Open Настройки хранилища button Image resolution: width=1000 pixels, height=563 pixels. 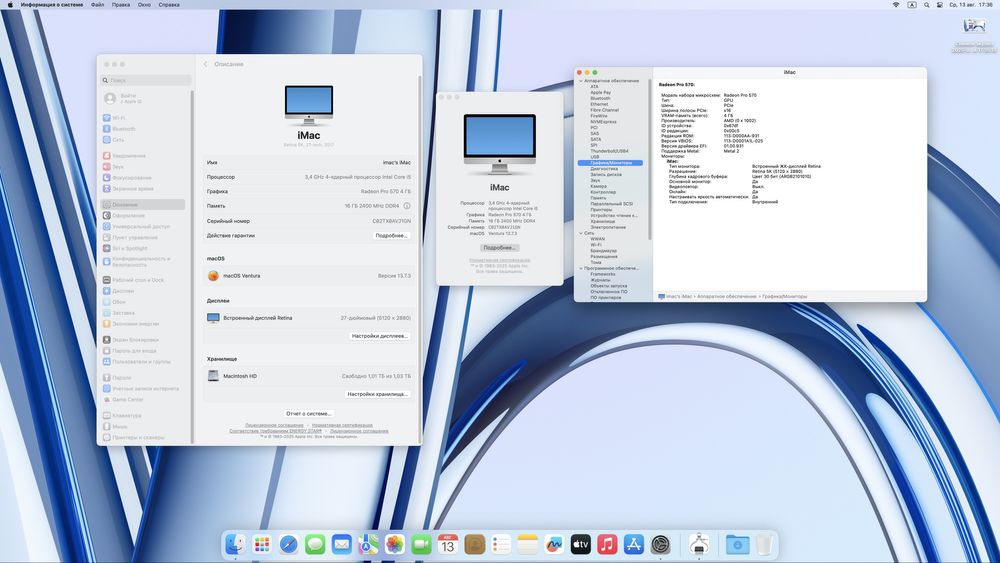[x=377, y=394]
